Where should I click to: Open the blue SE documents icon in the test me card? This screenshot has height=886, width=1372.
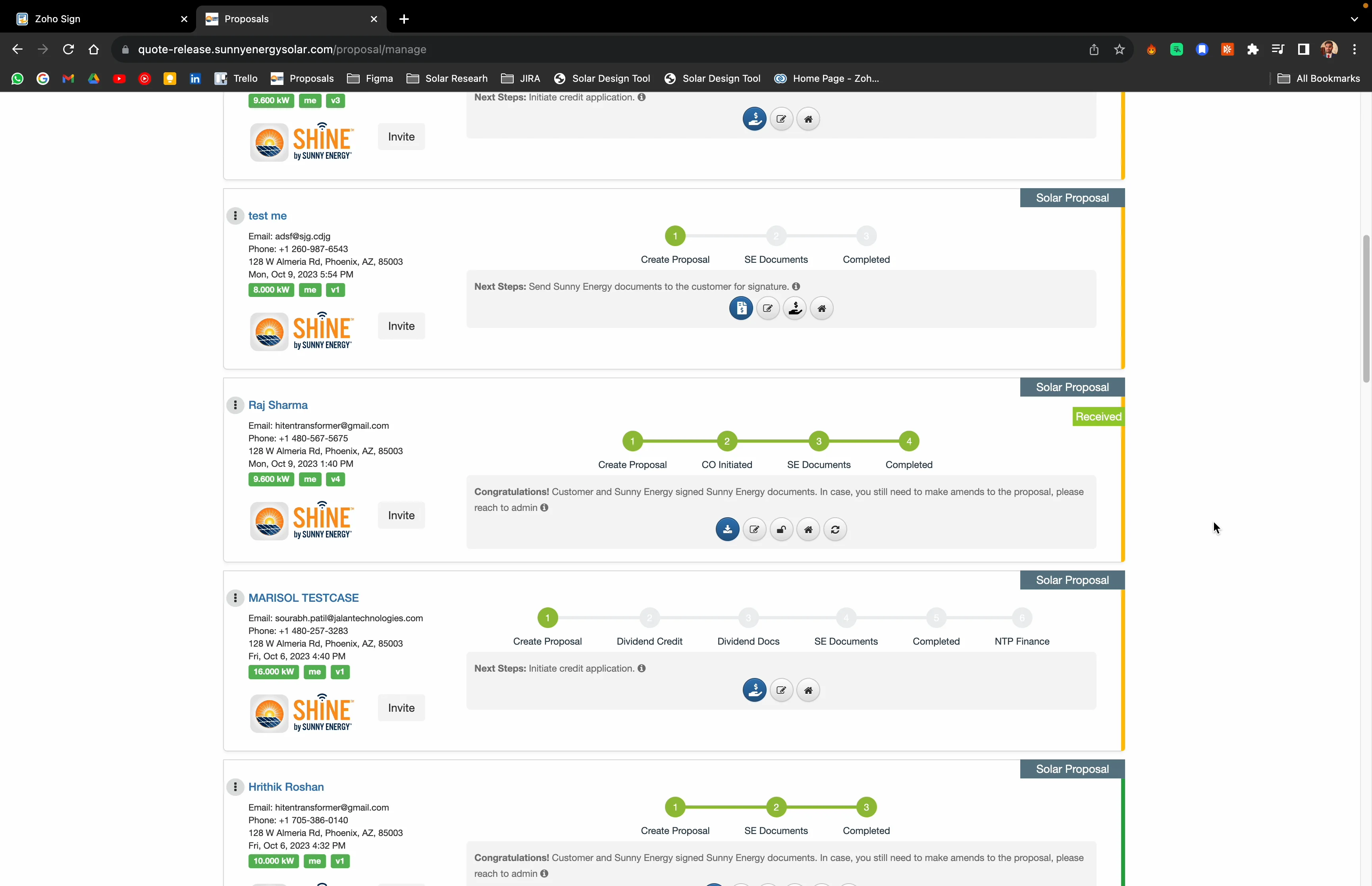coord(740,308)
